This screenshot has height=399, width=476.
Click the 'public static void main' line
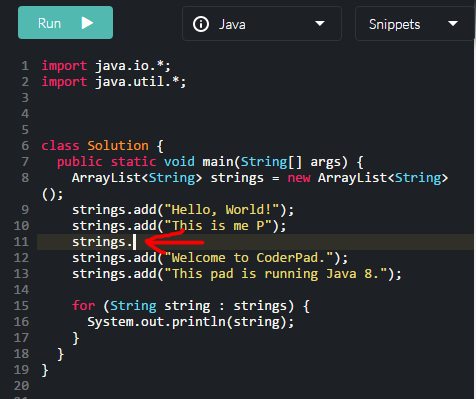point(210,162)
